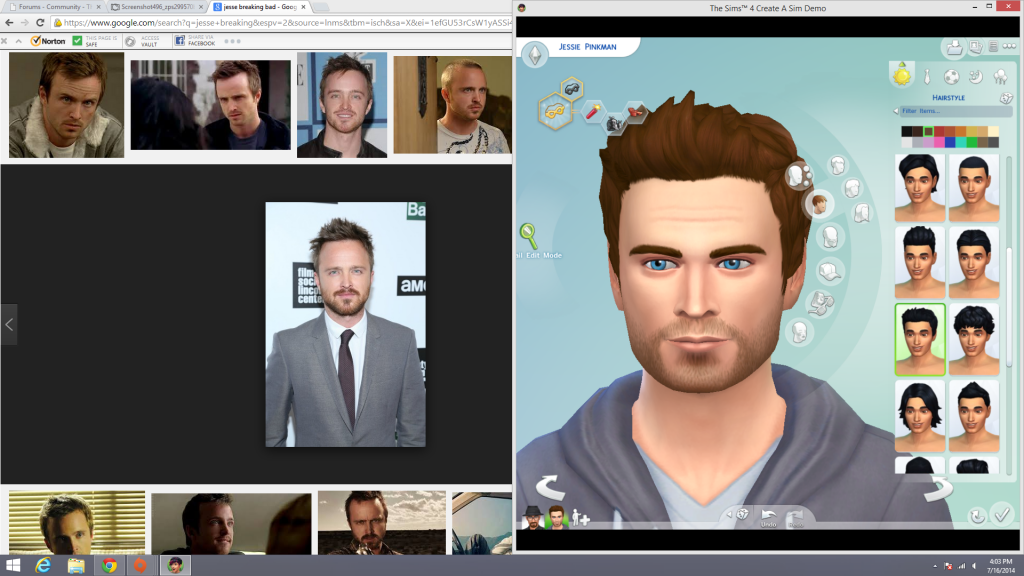Select the formal tie outfit category

click(x=928, y=76)
